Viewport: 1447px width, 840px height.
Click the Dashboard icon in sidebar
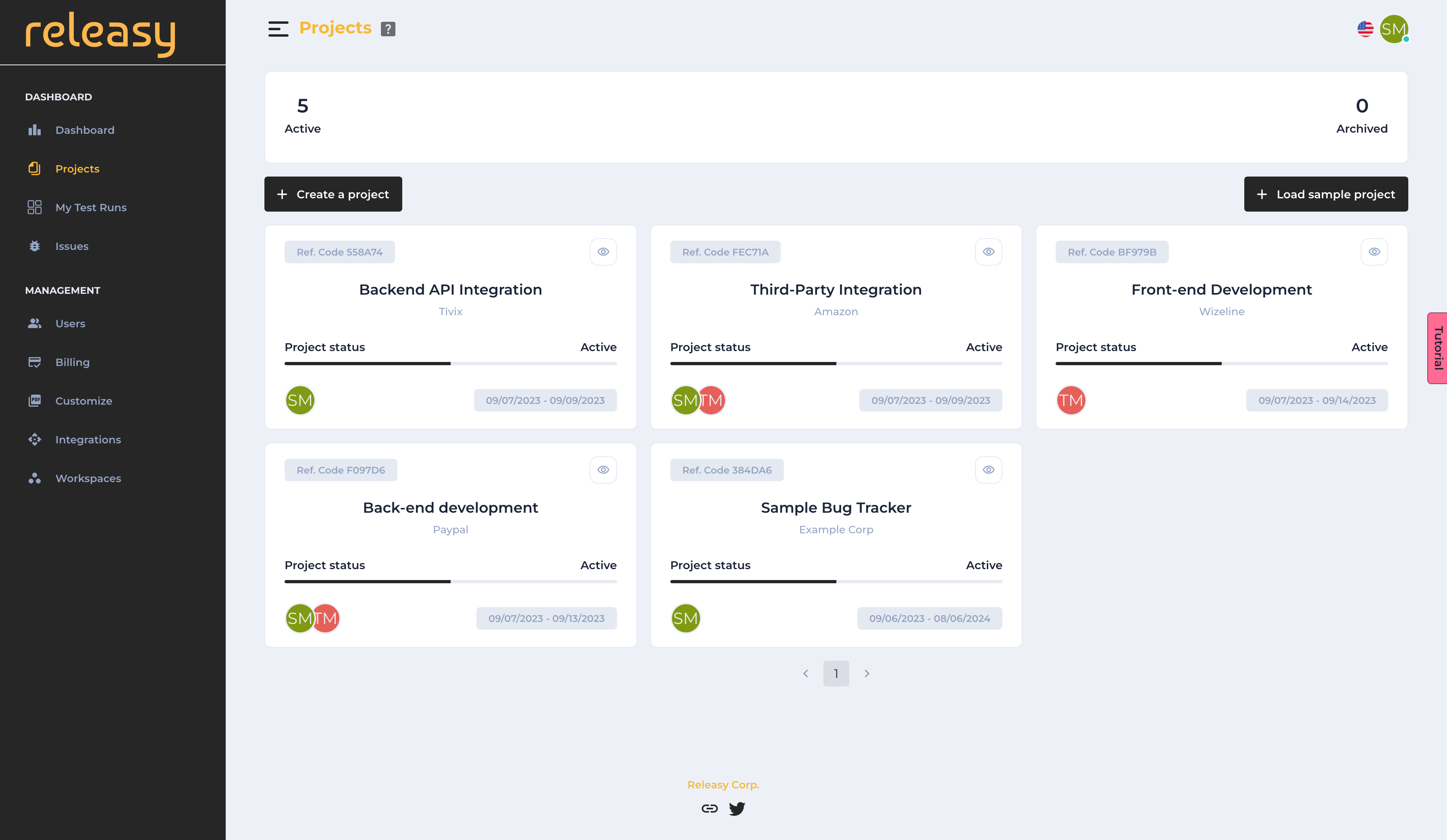34,130
